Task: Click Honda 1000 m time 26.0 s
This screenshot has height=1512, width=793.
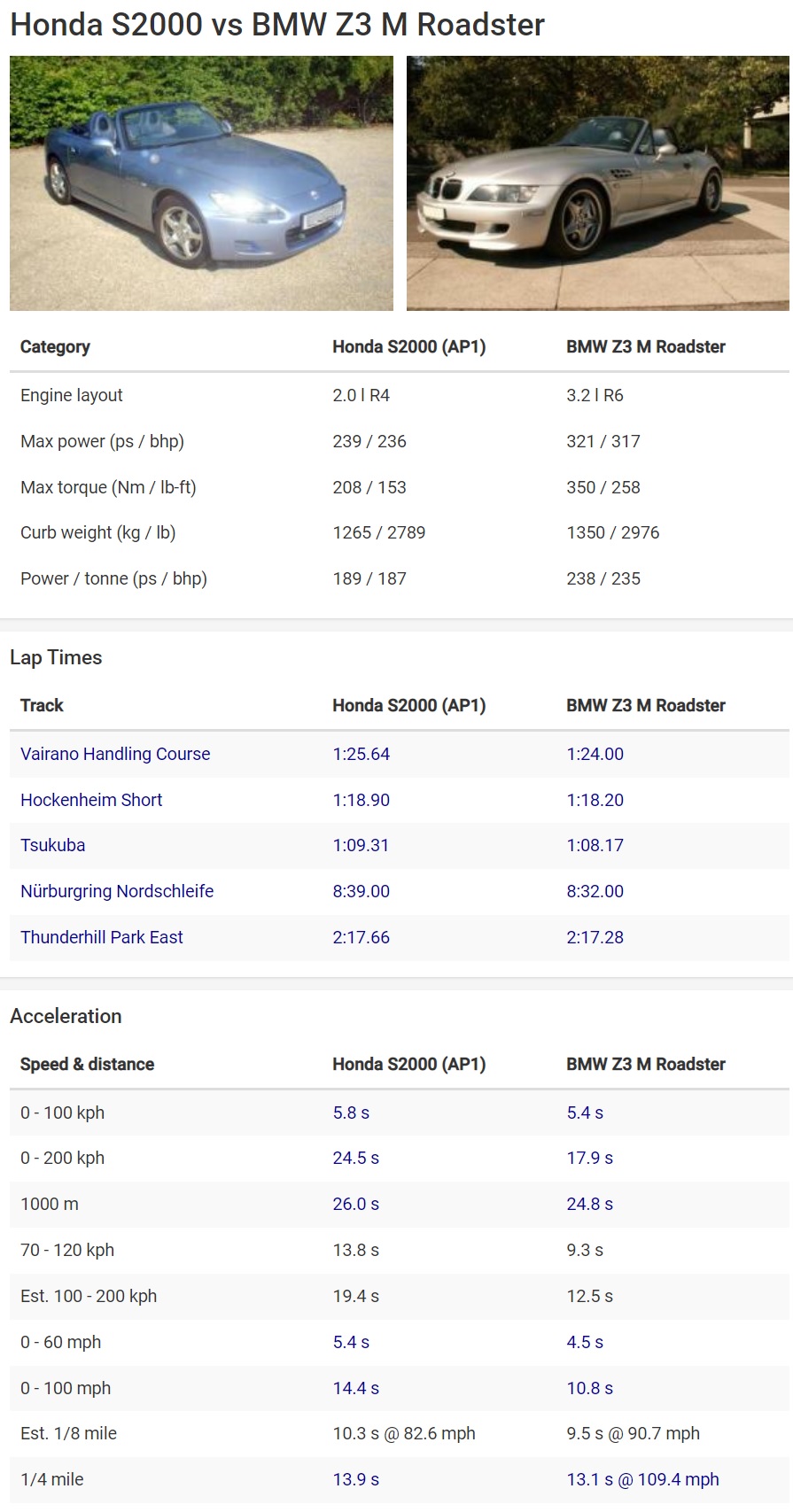Action: tap(356, 1204)
